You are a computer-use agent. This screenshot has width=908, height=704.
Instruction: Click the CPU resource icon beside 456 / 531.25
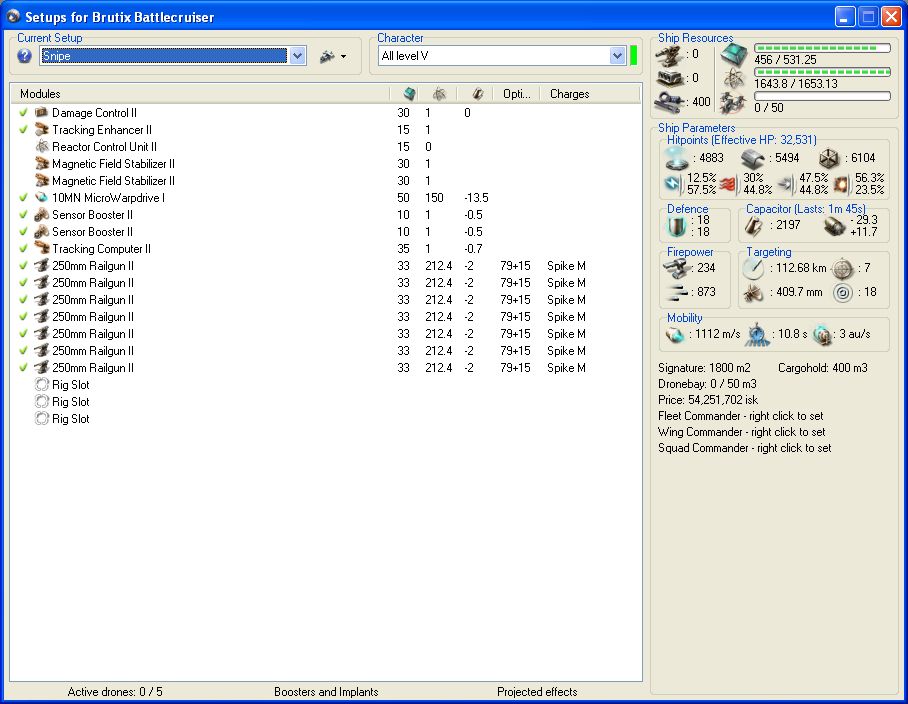[734, 55]
